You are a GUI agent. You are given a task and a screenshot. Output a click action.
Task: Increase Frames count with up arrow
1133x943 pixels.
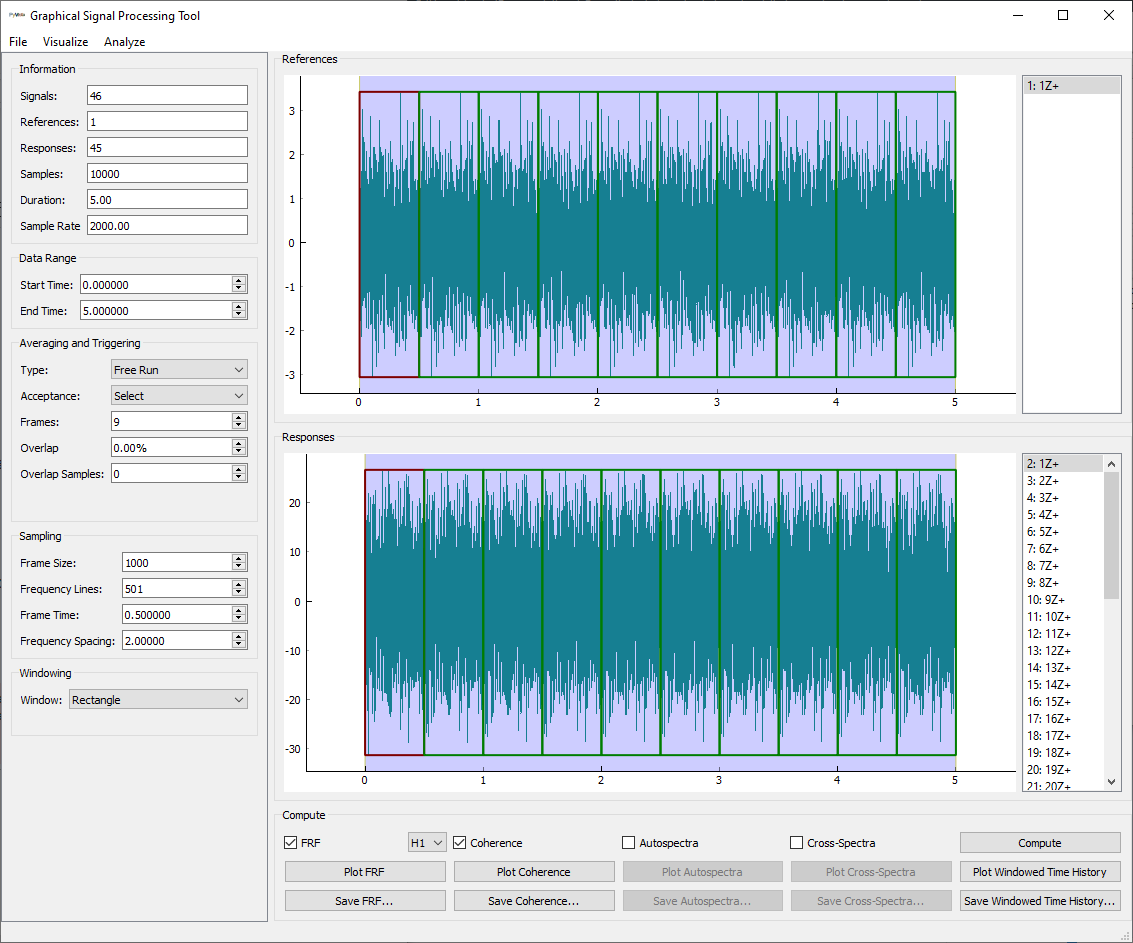(238, 418)
